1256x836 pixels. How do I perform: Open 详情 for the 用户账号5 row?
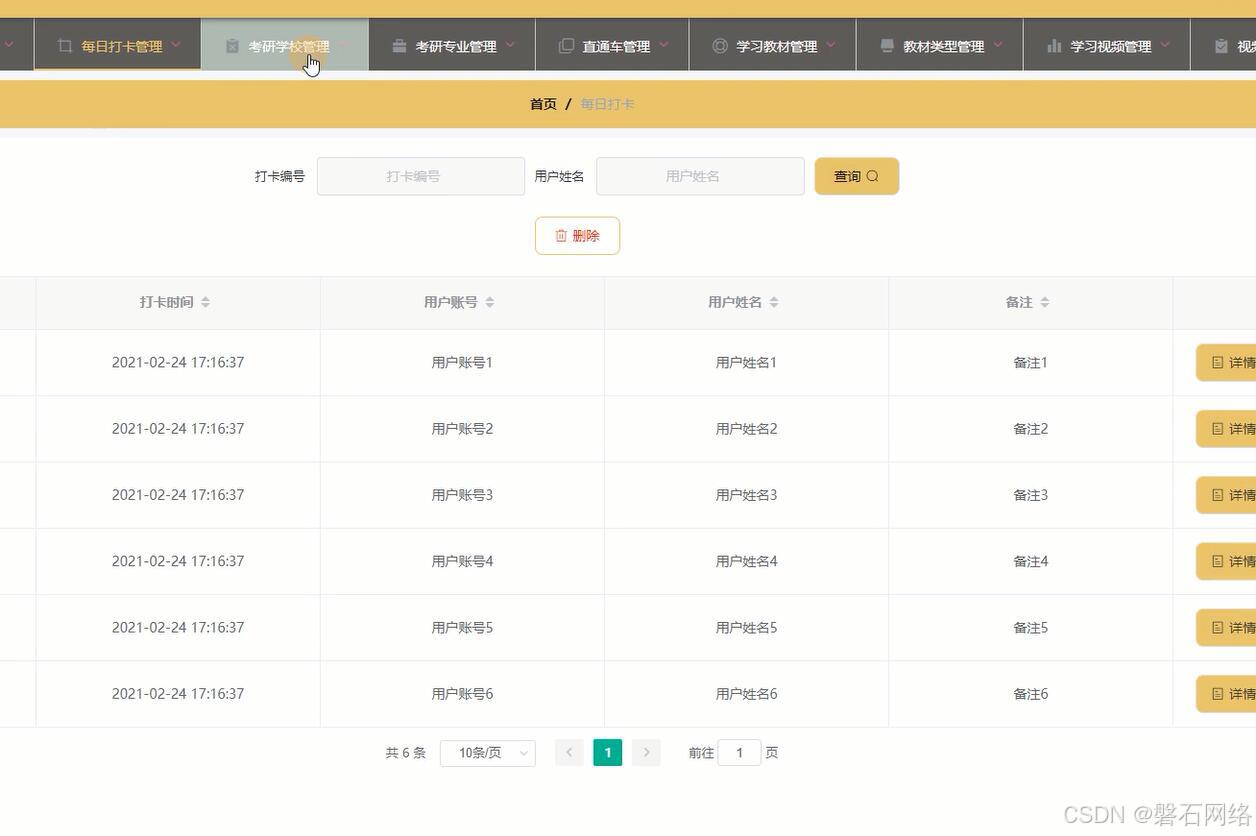pos(1227,628)
